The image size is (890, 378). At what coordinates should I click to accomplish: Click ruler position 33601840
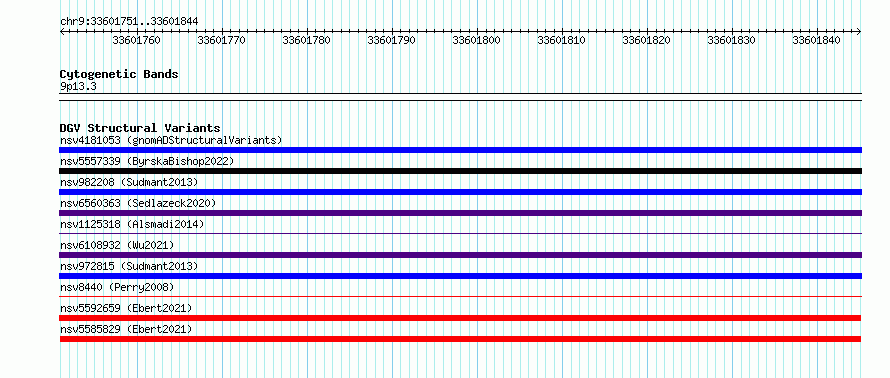[816, 40]
